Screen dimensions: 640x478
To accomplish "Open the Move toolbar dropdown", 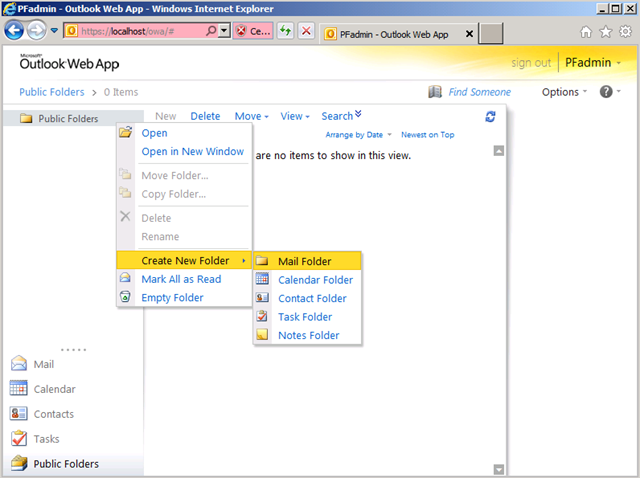I will pyautogui.click(x=251, y=116).
